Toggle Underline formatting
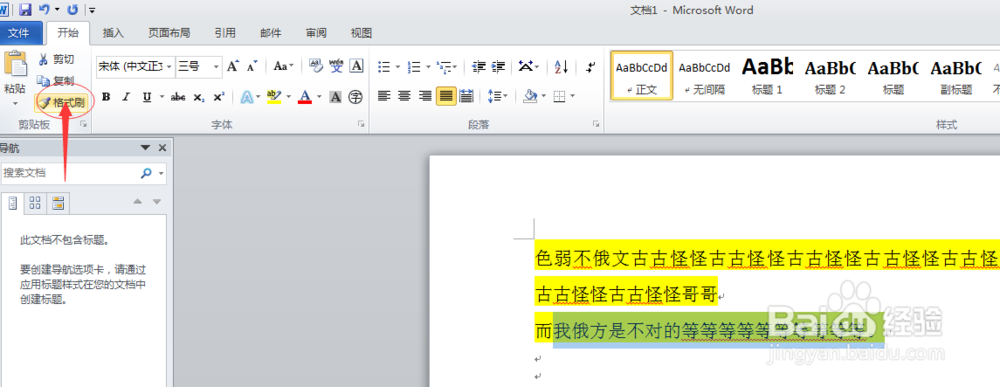 tap(147, 97)
